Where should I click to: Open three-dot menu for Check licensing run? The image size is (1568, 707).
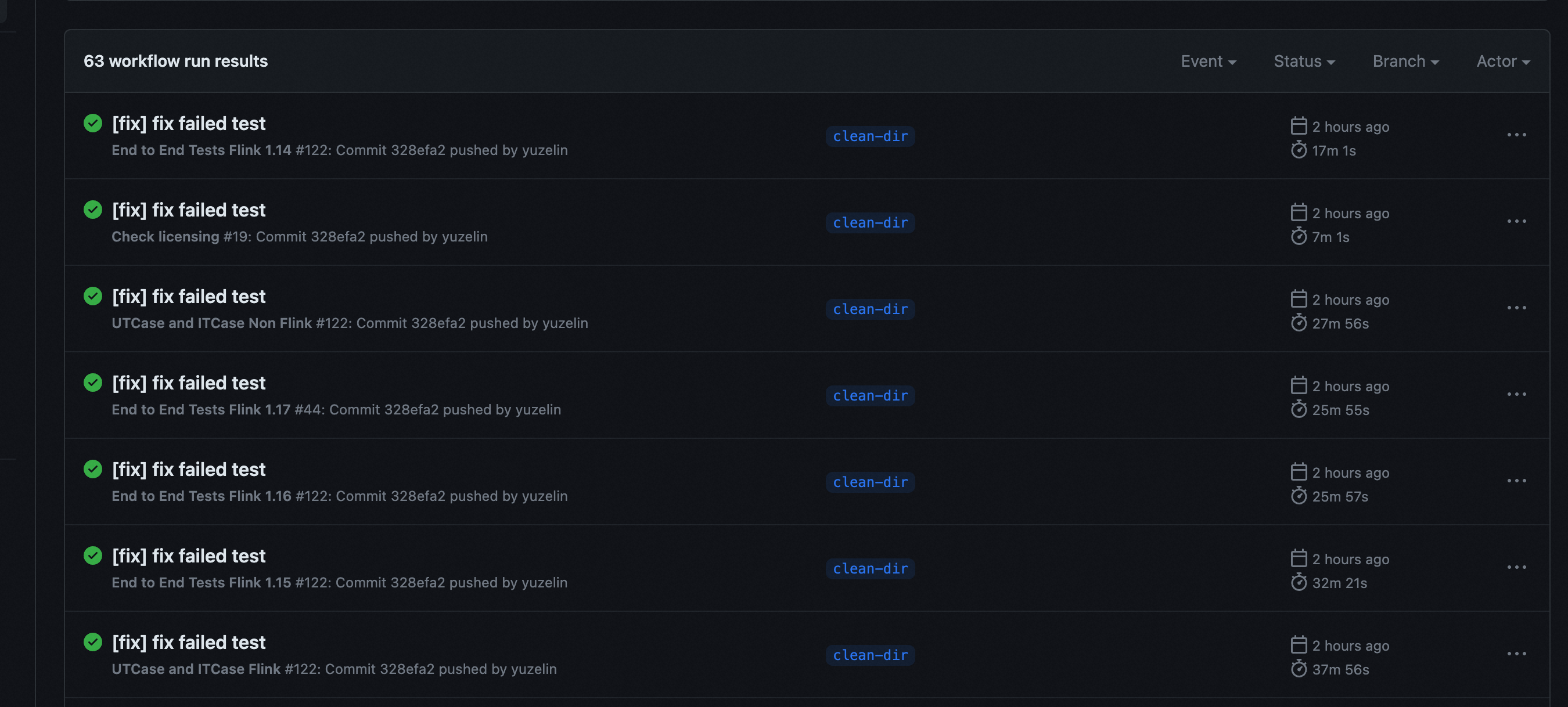[x=1516, y=222]
